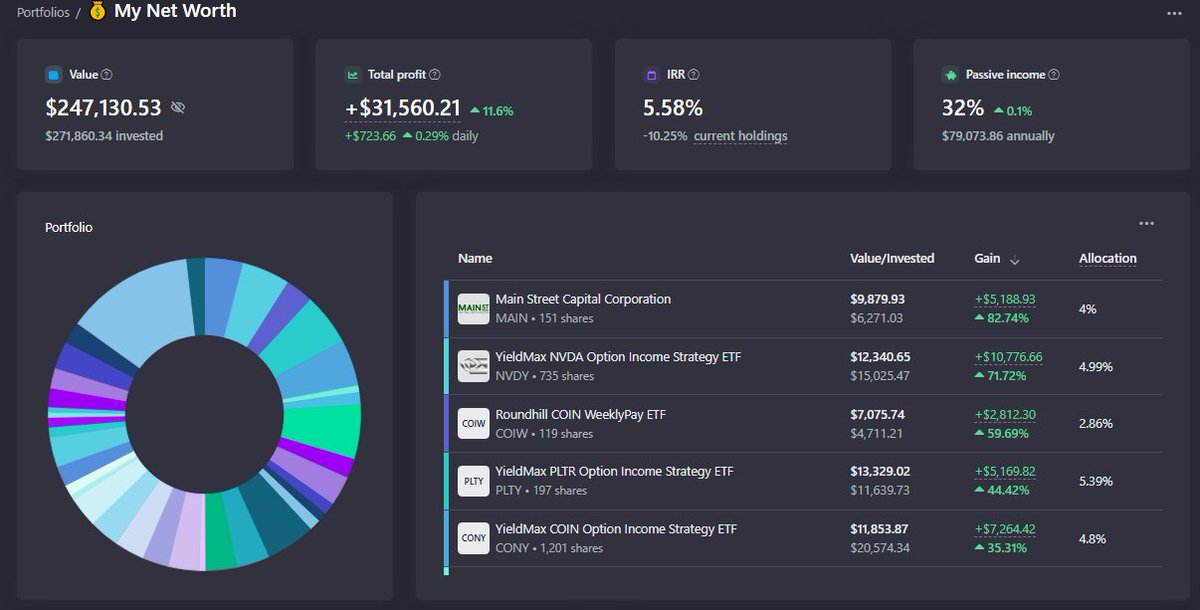Click the CONY ticker logo
This screenshot has width=1200, height=610.
click(x=473, y=538)
